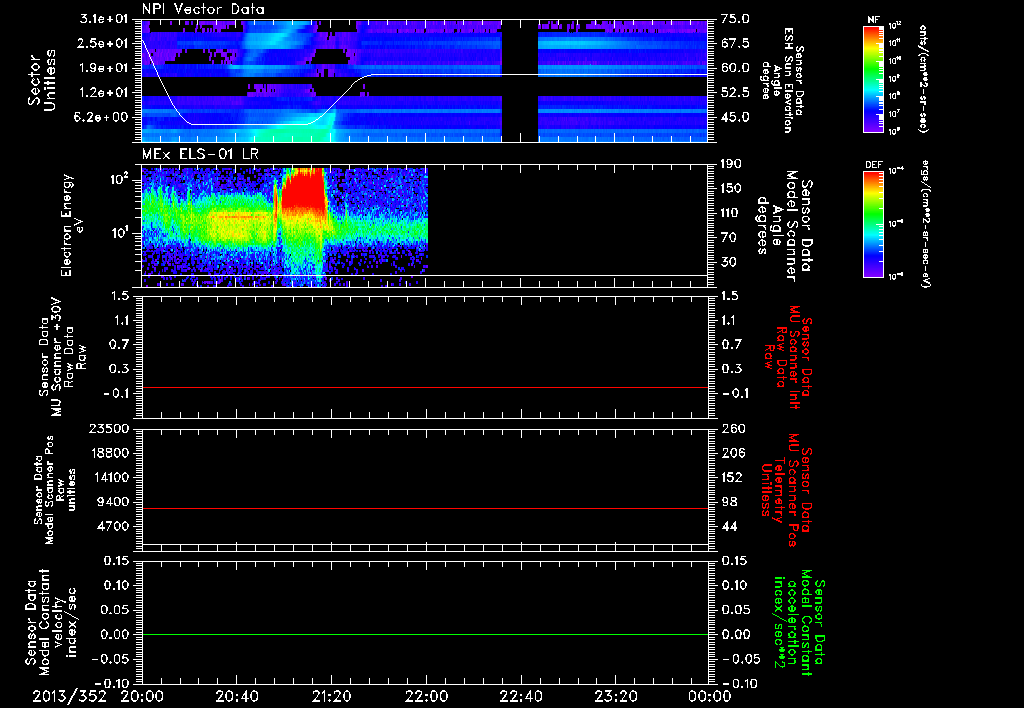Click the DEF energy flux color bar

point(874,223)
